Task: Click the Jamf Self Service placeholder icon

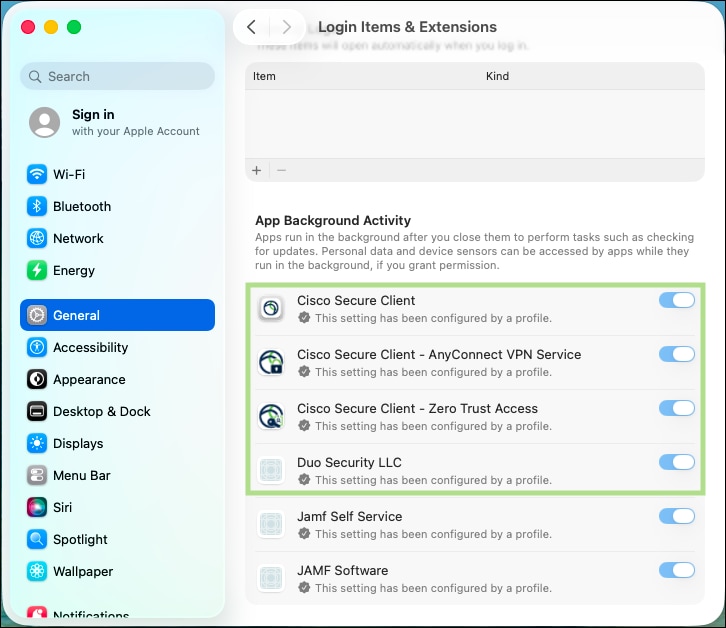Action: (x=271, y=525)
